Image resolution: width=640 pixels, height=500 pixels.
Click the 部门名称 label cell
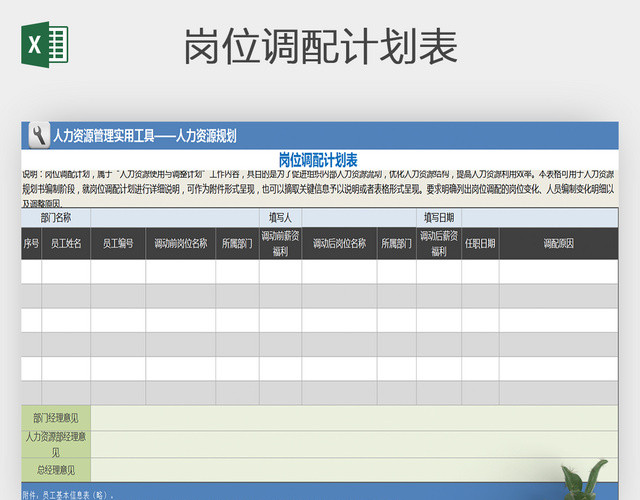(56, 218)
